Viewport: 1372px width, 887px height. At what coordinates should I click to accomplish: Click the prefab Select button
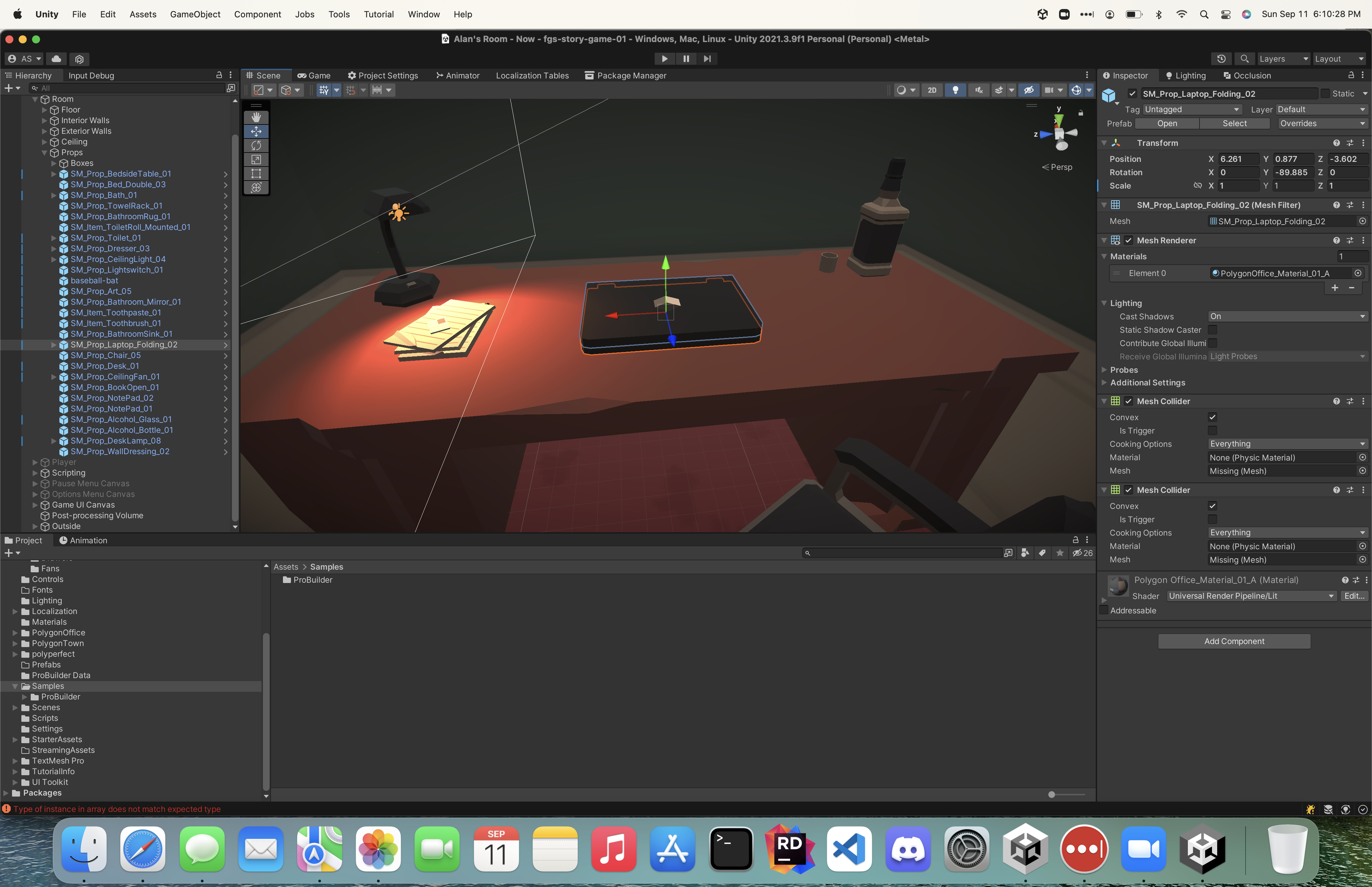1235,124
